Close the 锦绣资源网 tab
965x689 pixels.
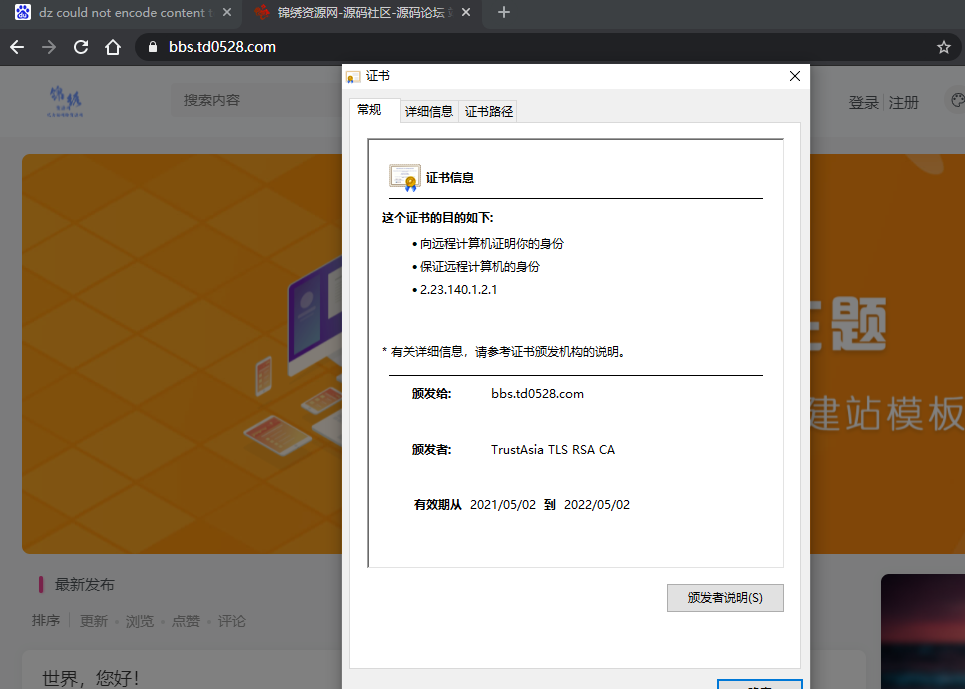(x=466, y=12)
